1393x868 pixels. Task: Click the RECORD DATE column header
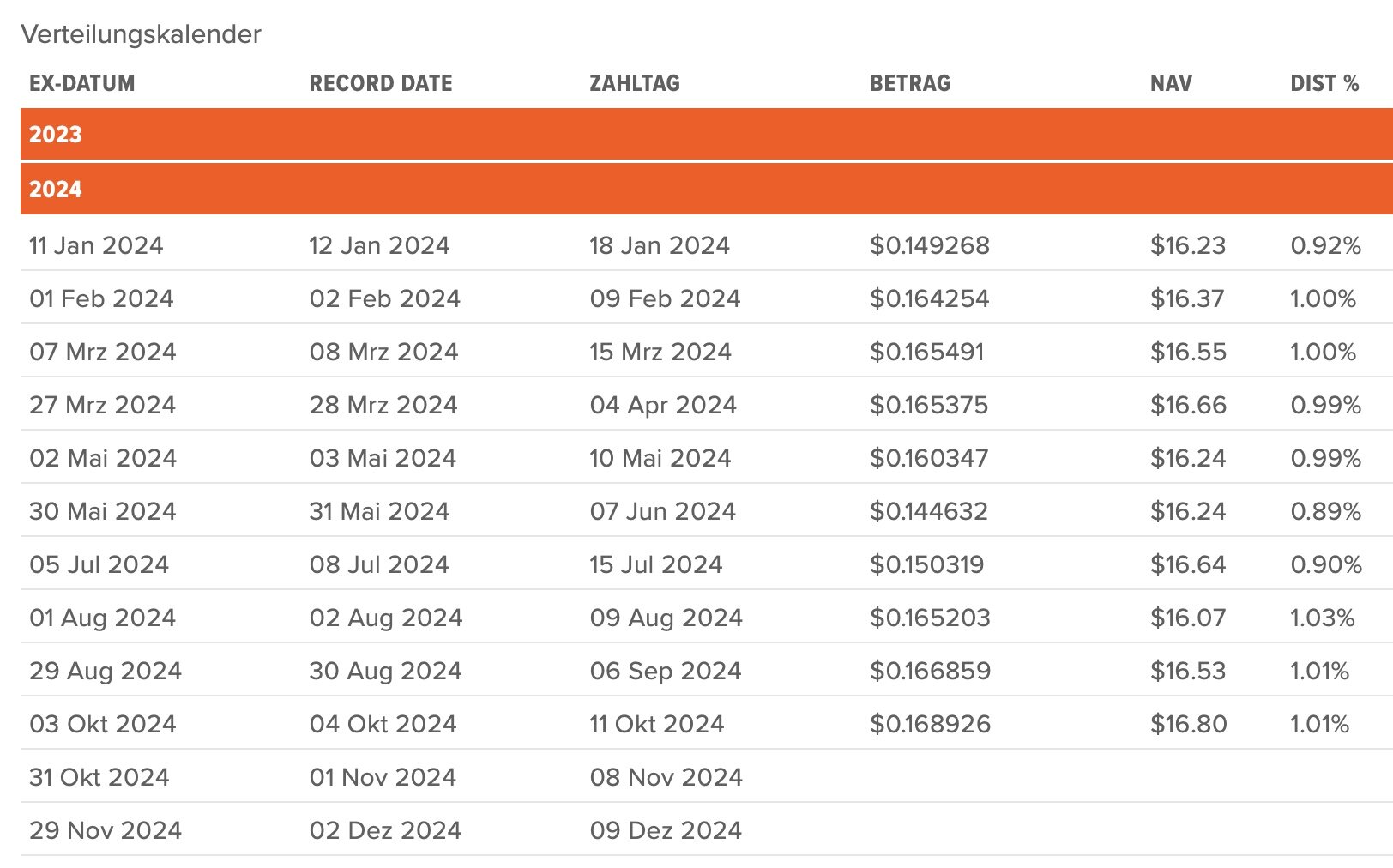381,83
